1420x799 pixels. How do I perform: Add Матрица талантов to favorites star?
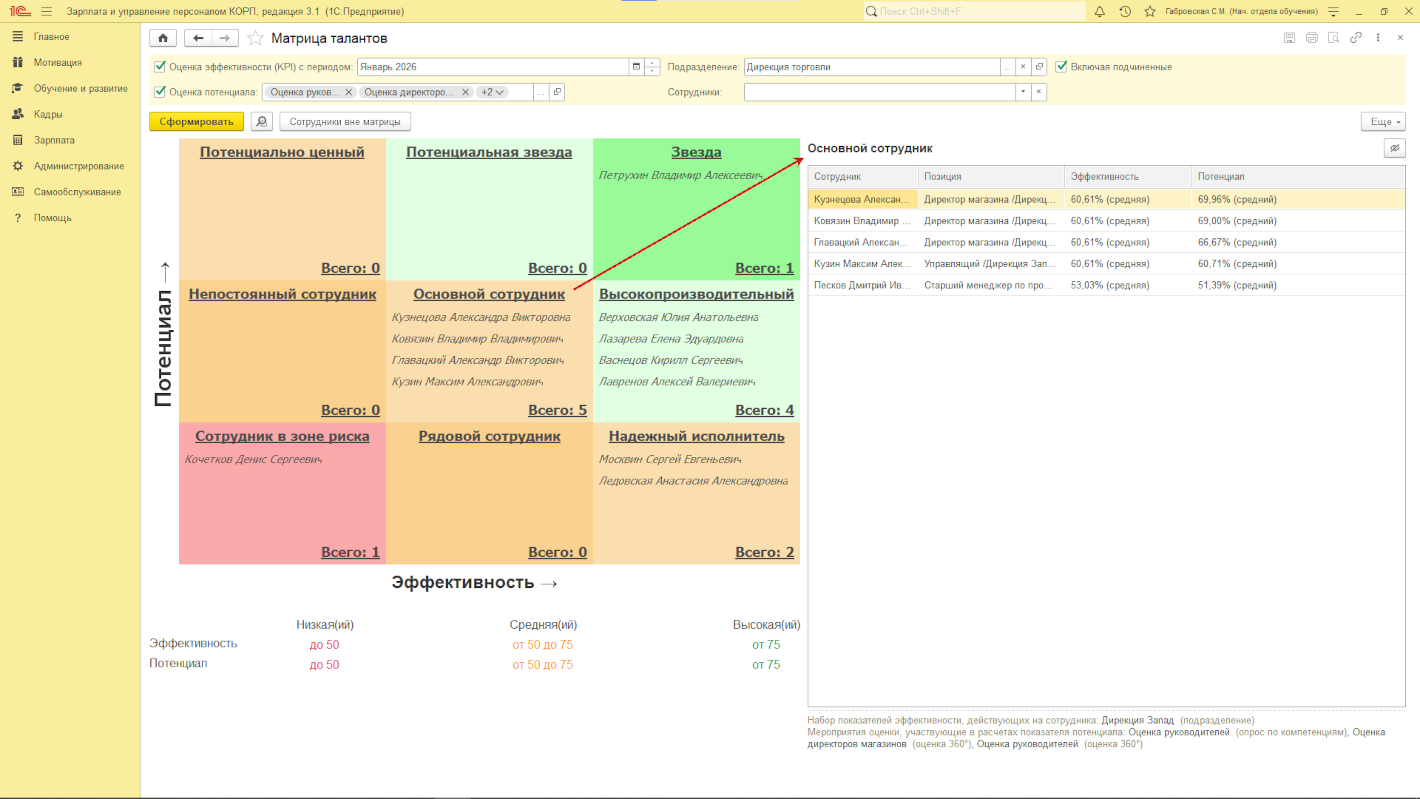click(255, 38)
